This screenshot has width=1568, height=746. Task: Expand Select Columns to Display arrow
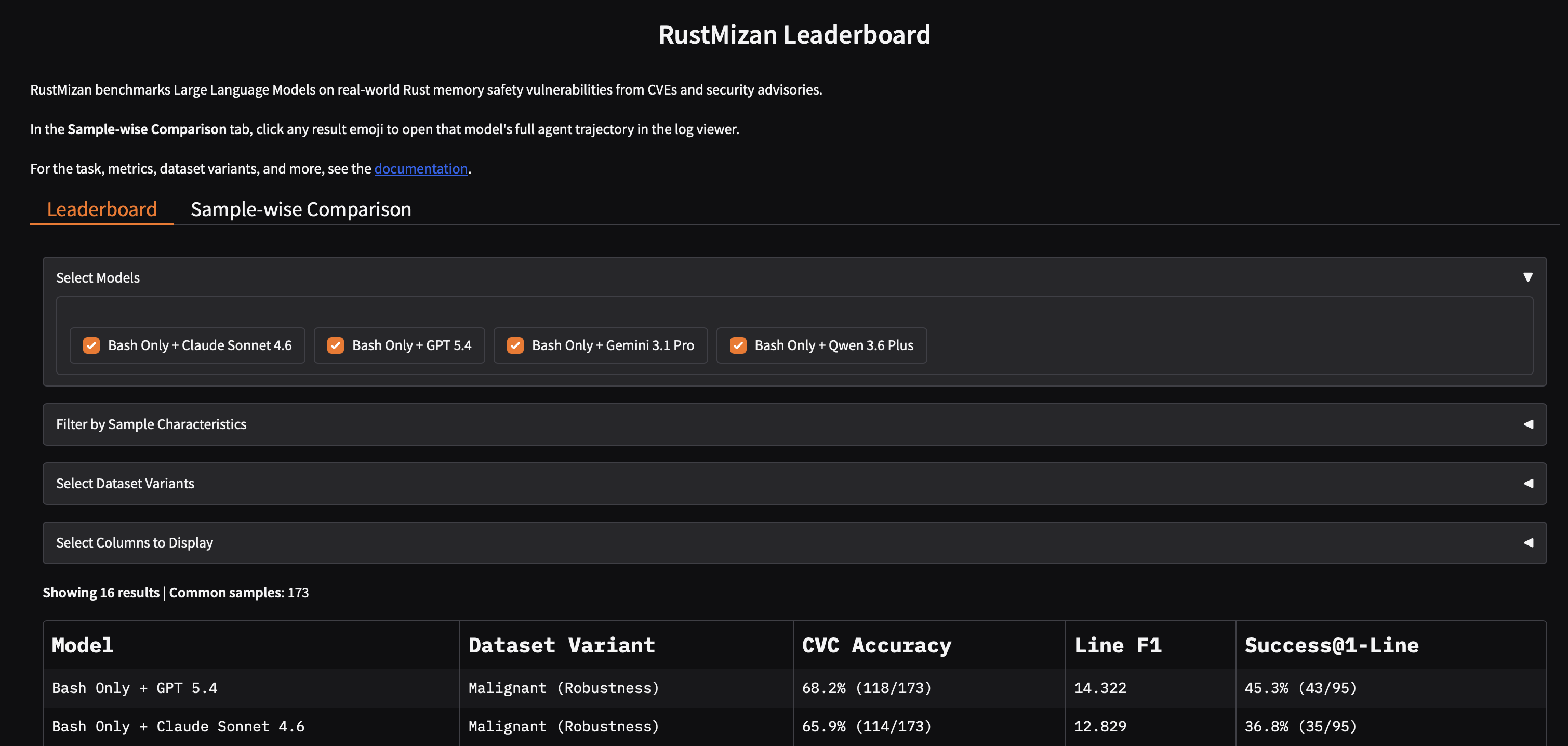coord(1528,542)
